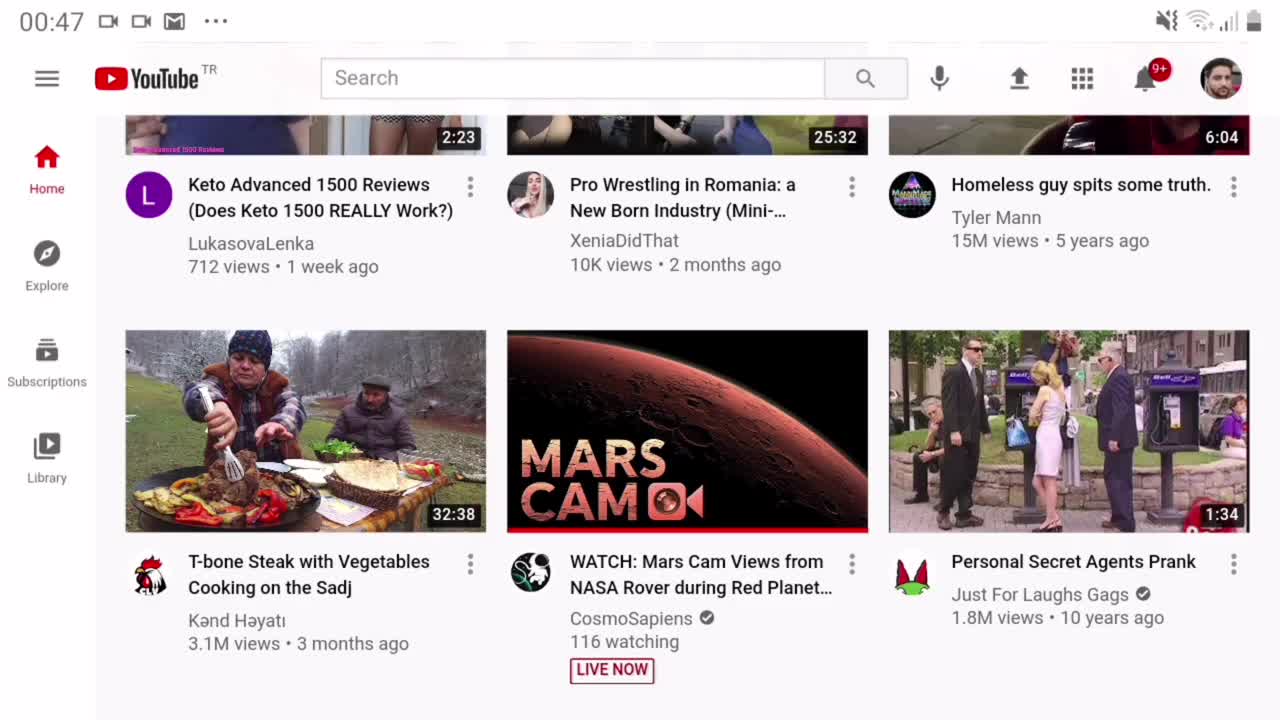This screenshot has height=720, width=1280.
Task: Click channel name LukasovaLenka
Action: pos(251,244)
